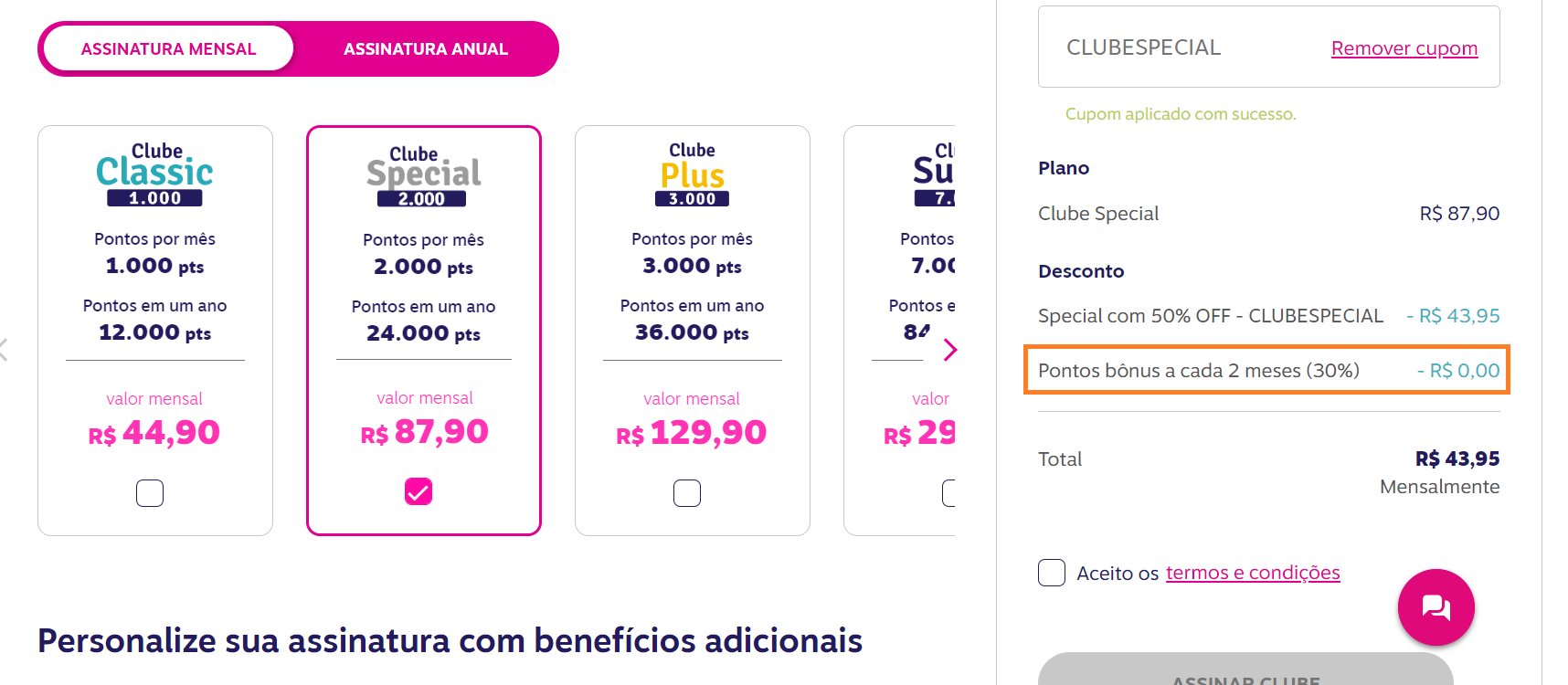This screenshot has height=685, width=1568.
Task: Open the chat support bubble icon
Action: 1436,607
